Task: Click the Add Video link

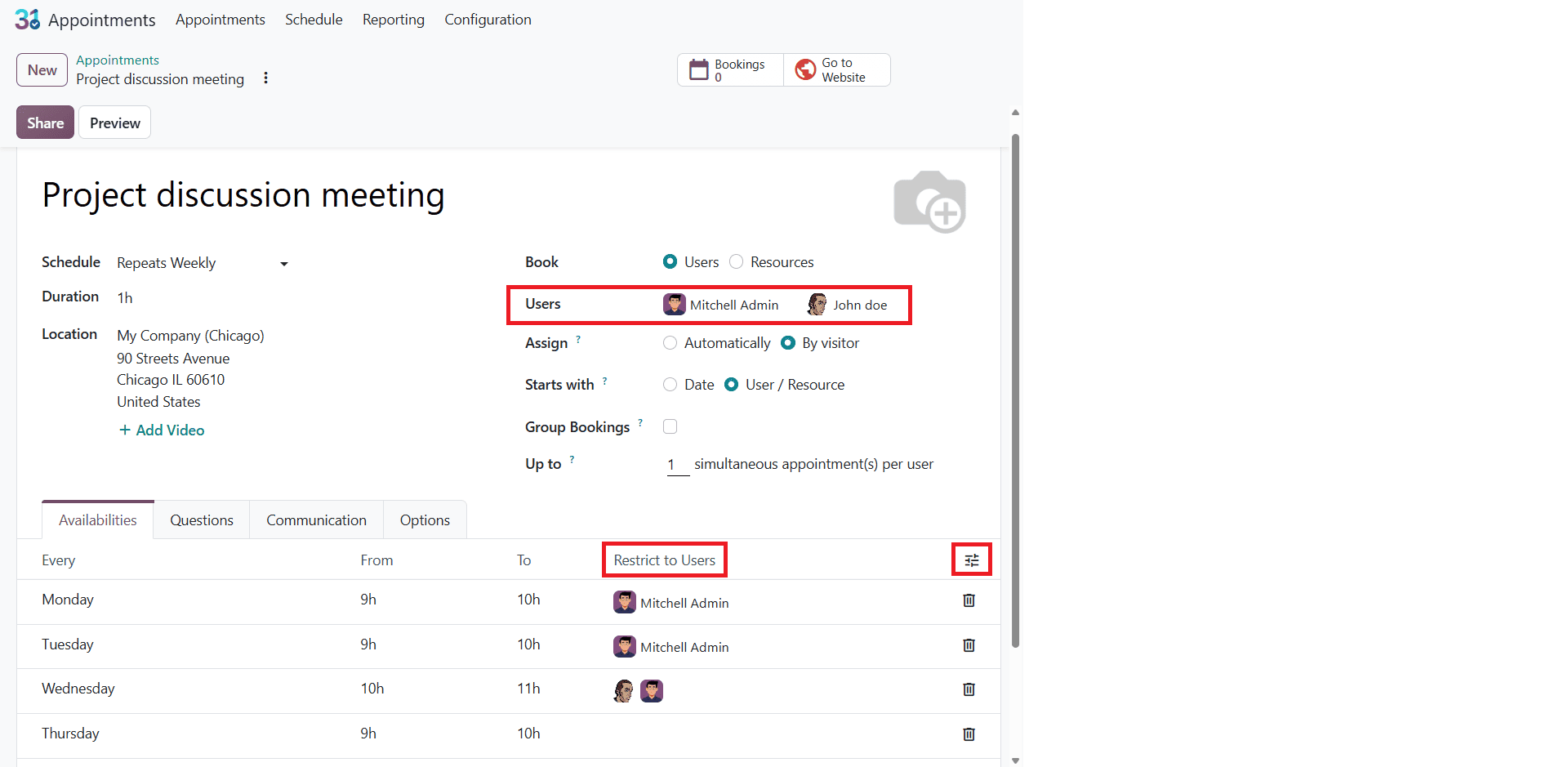Action: [162, 430]
